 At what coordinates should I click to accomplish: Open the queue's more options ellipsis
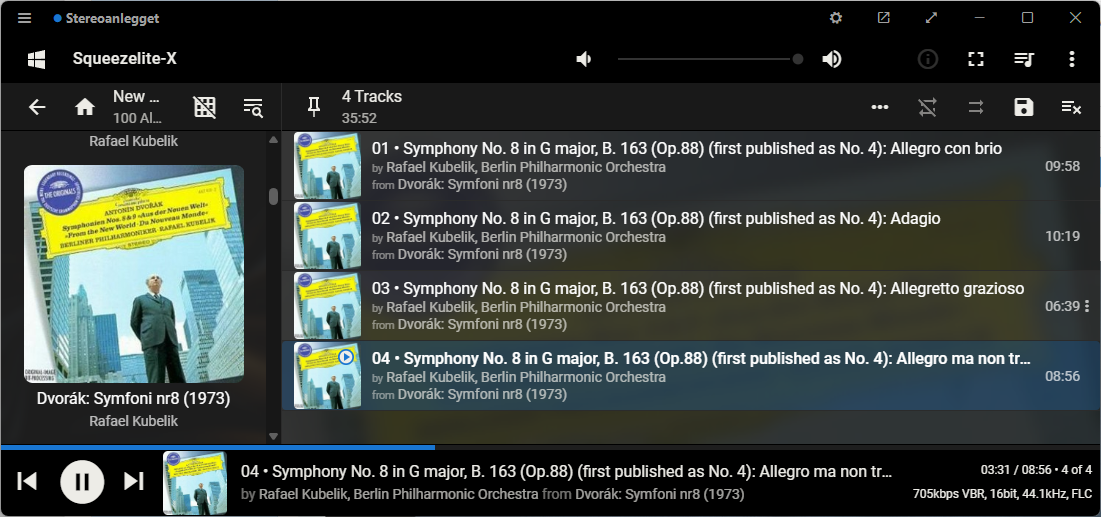coord(880,107)
